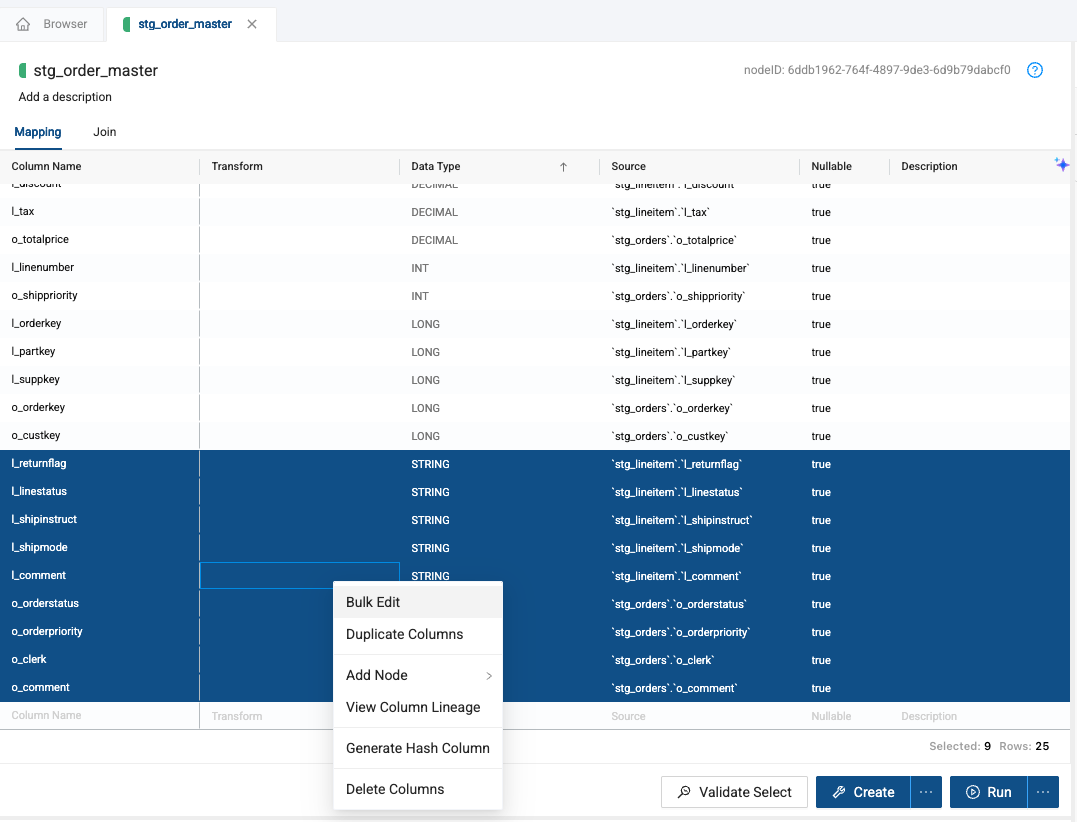Click the nullable true value for o_orderkey
Image resolution: width=1077 pixels, height=822 pixels.
pyautogui.click(x=821, y=409)
